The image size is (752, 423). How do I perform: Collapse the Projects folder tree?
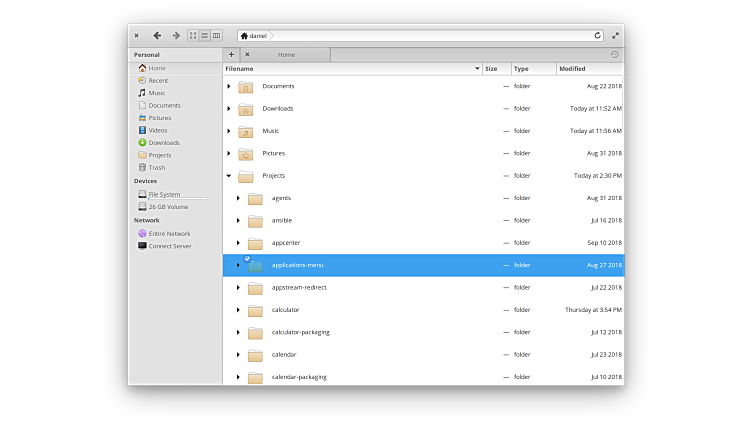pyautogui.click(x=229, y=176)
